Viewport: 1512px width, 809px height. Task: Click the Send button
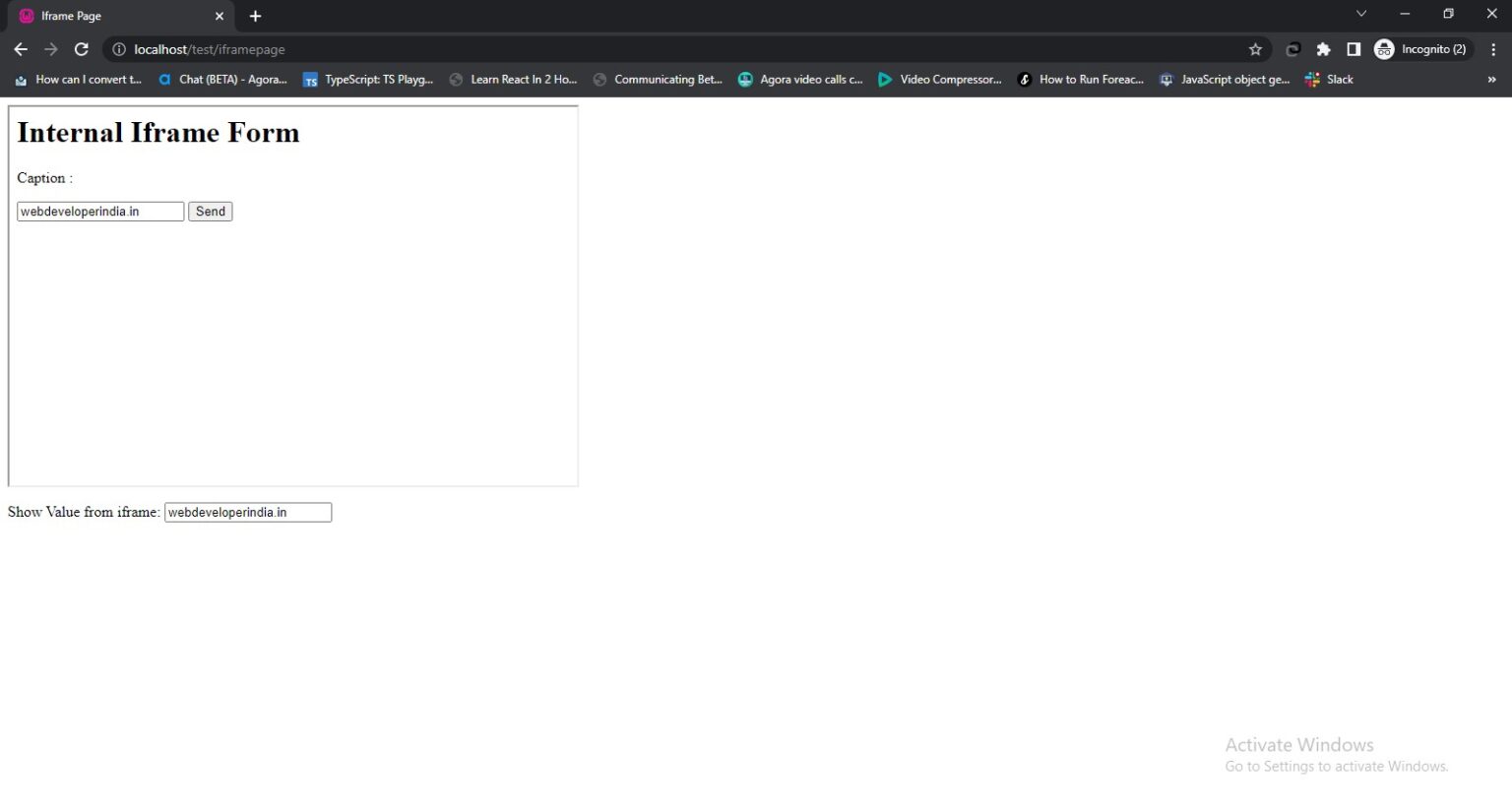tap(211, 212)
